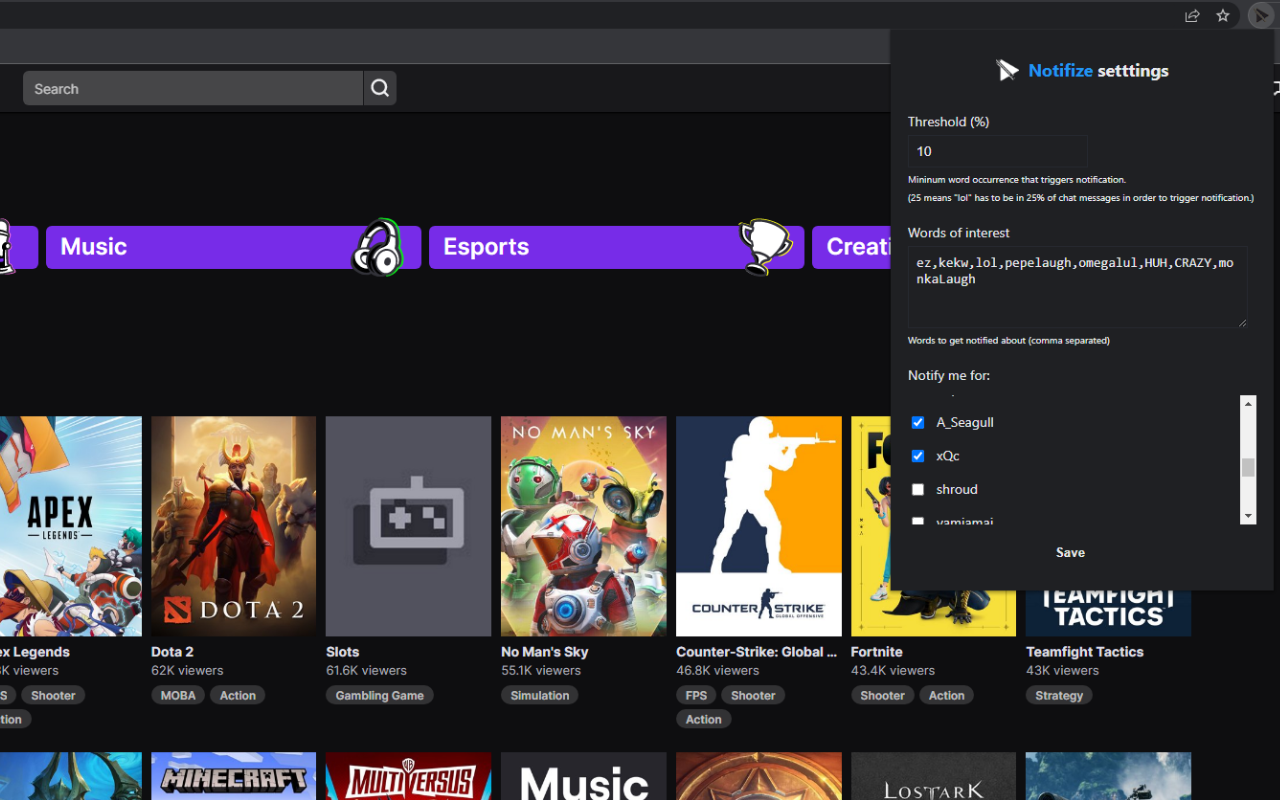Click the Slots title link
This screenshot has height=800, width=1280.
pos(342,651)
